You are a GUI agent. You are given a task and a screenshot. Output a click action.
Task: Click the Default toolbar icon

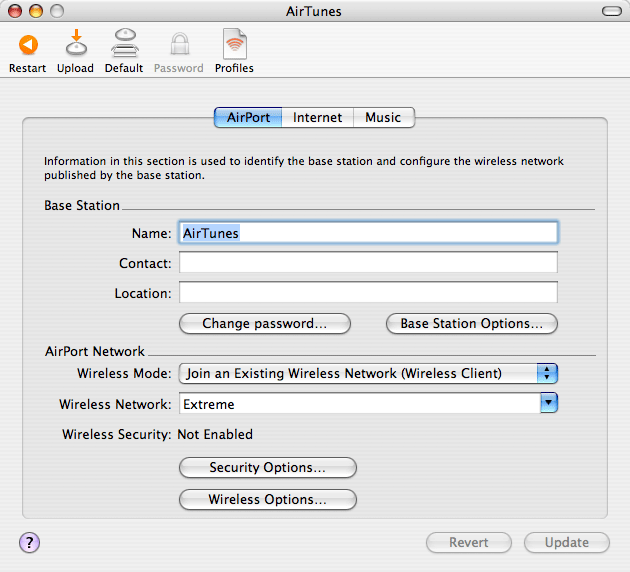coord(125,43)
